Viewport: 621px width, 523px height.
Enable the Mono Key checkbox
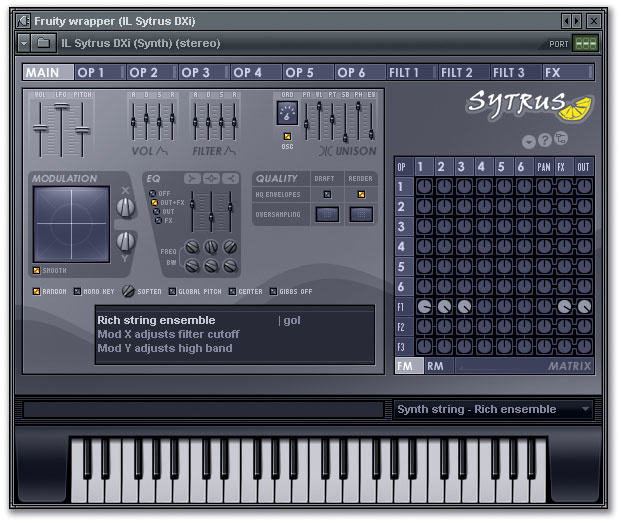coord(78,291)
